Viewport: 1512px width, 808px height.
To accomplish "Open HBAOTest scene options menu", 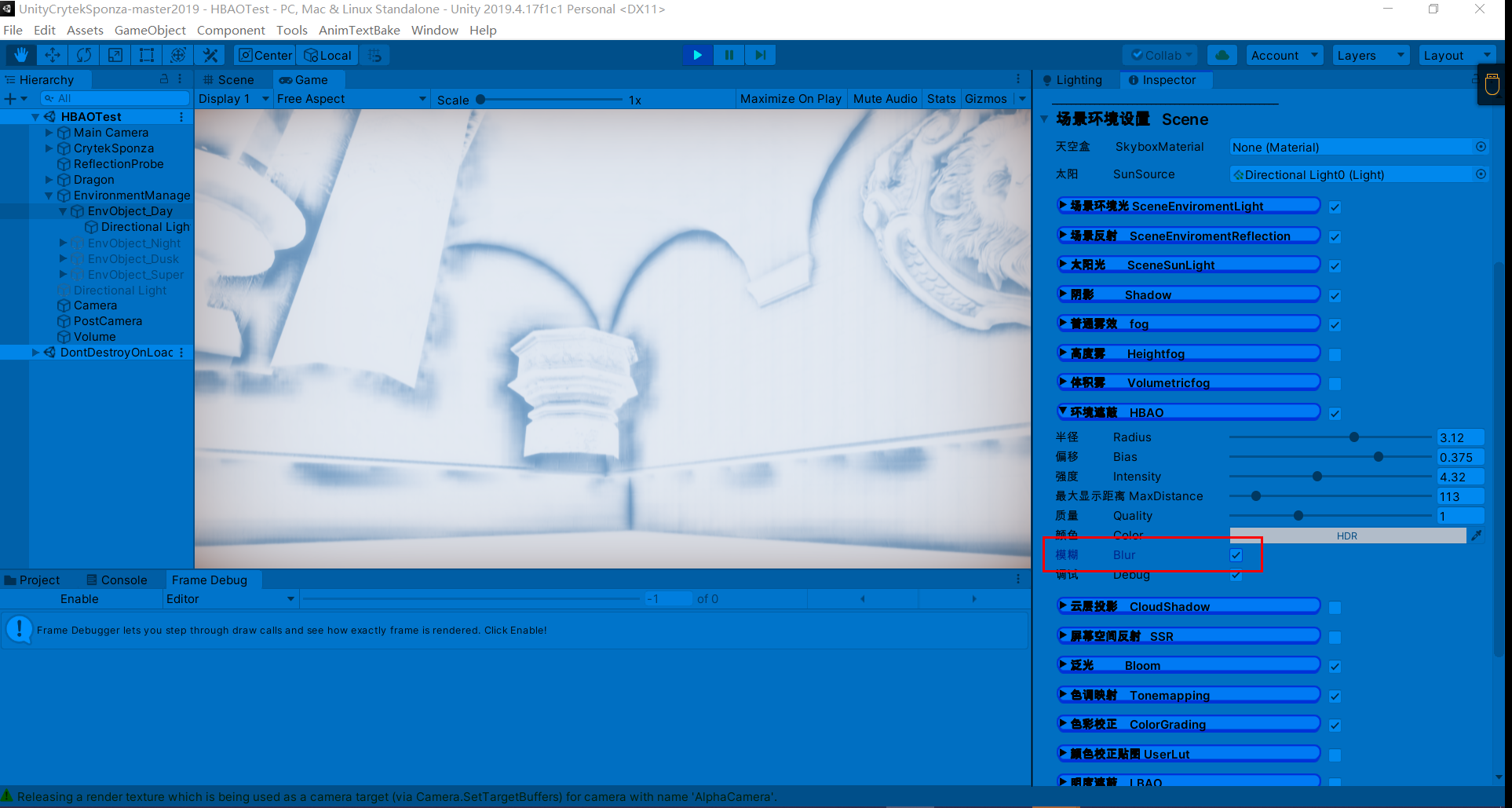I will pos(181,117).
